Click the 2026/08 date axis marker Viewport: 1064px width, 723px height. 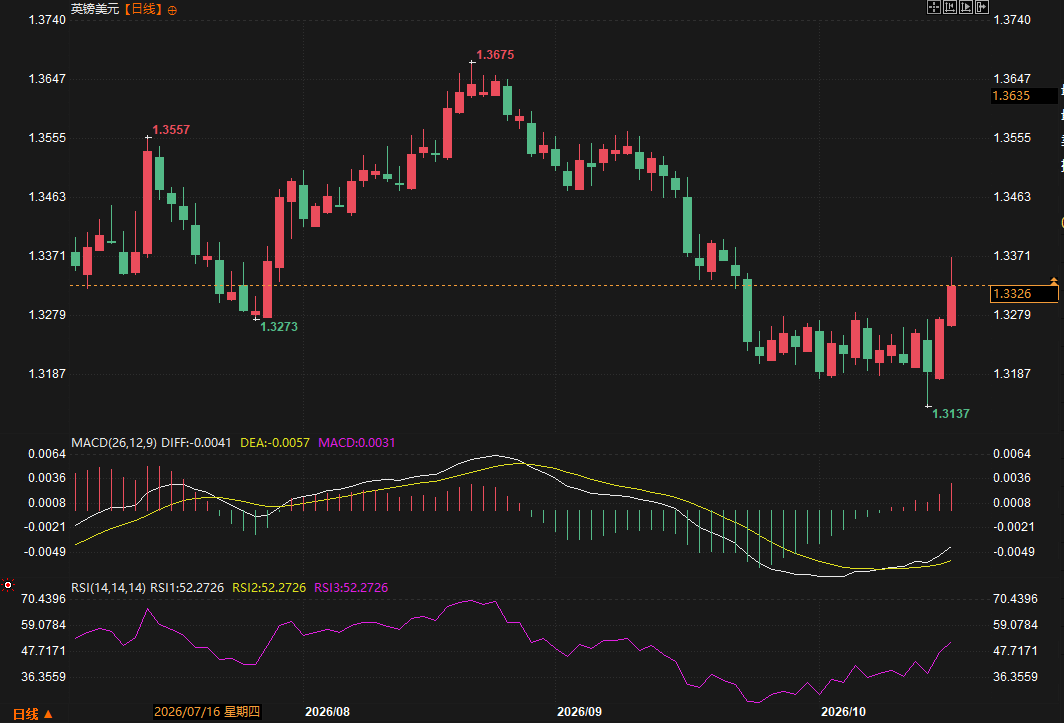(327, 711)
